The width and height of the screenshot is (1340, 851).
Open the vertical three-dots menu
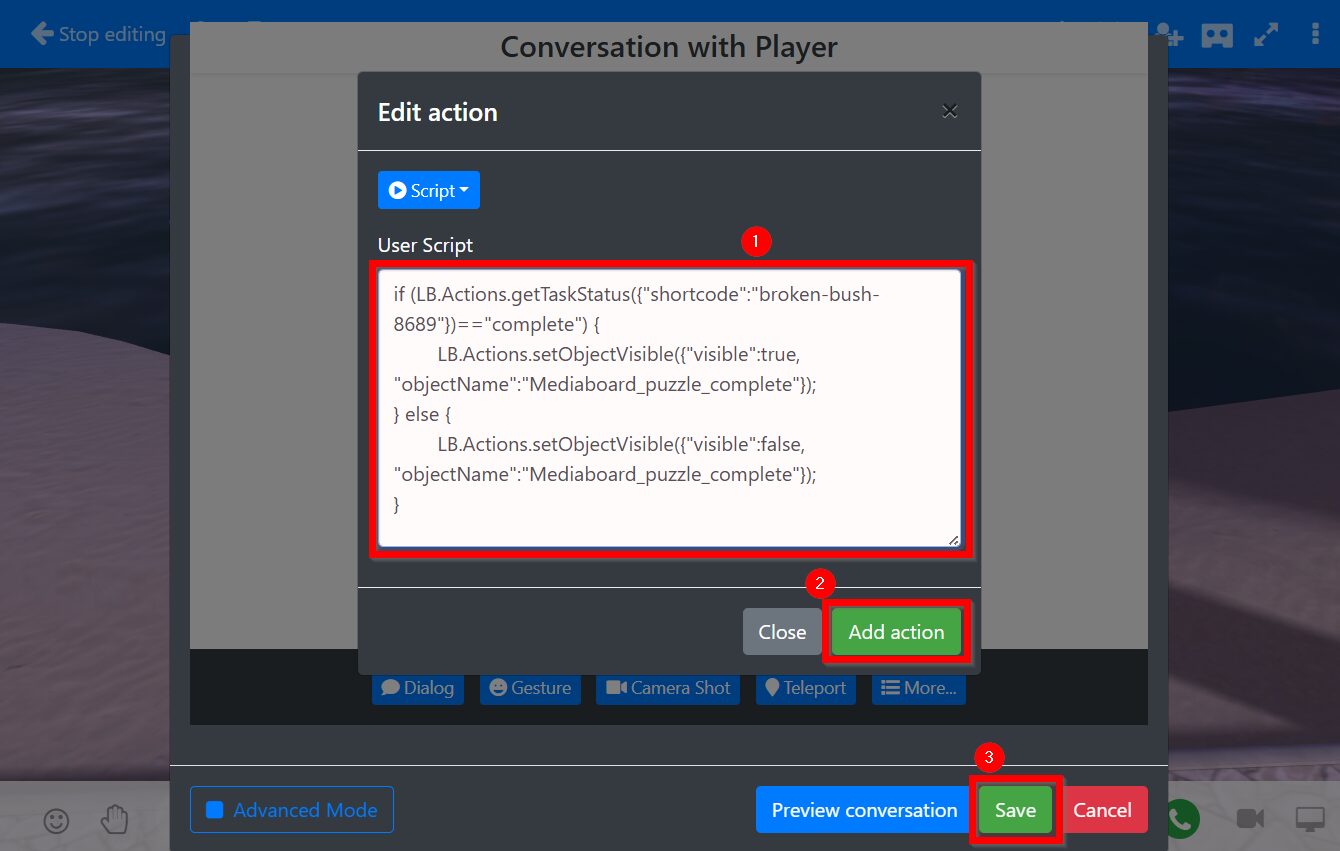coord(1315,35)
